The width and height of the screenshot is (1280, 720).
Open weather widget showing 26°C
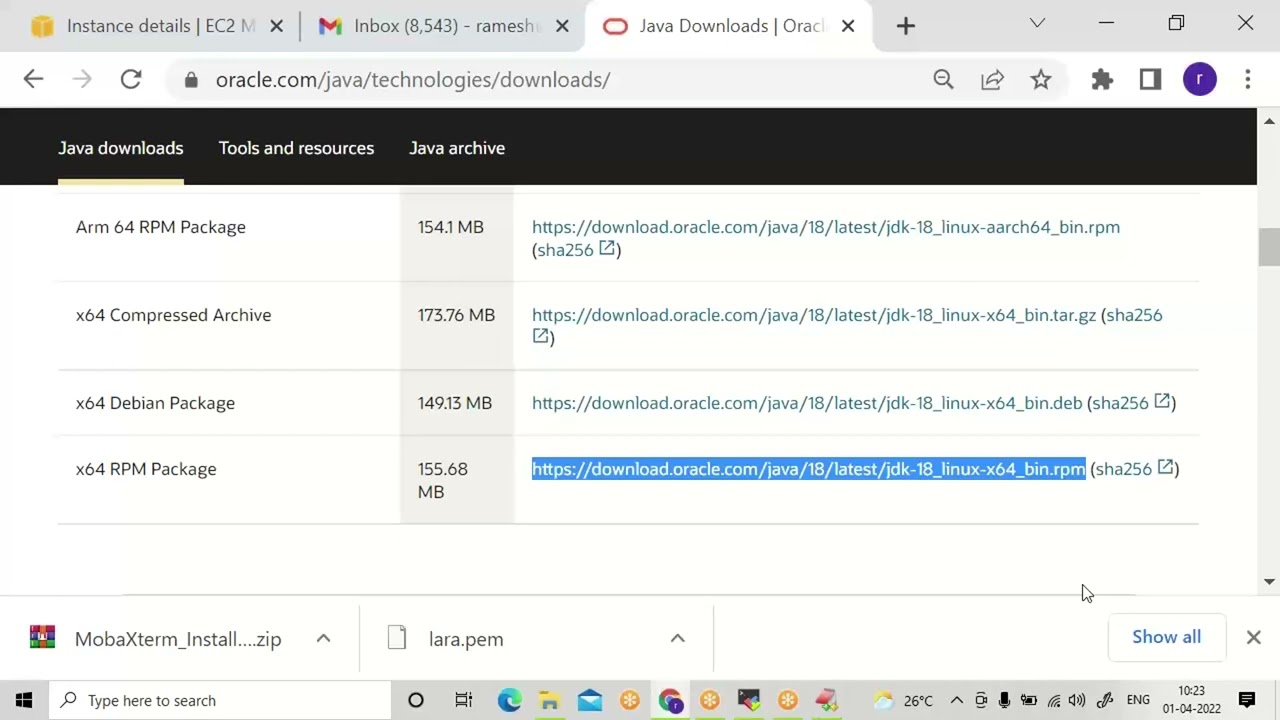(903, 700)
